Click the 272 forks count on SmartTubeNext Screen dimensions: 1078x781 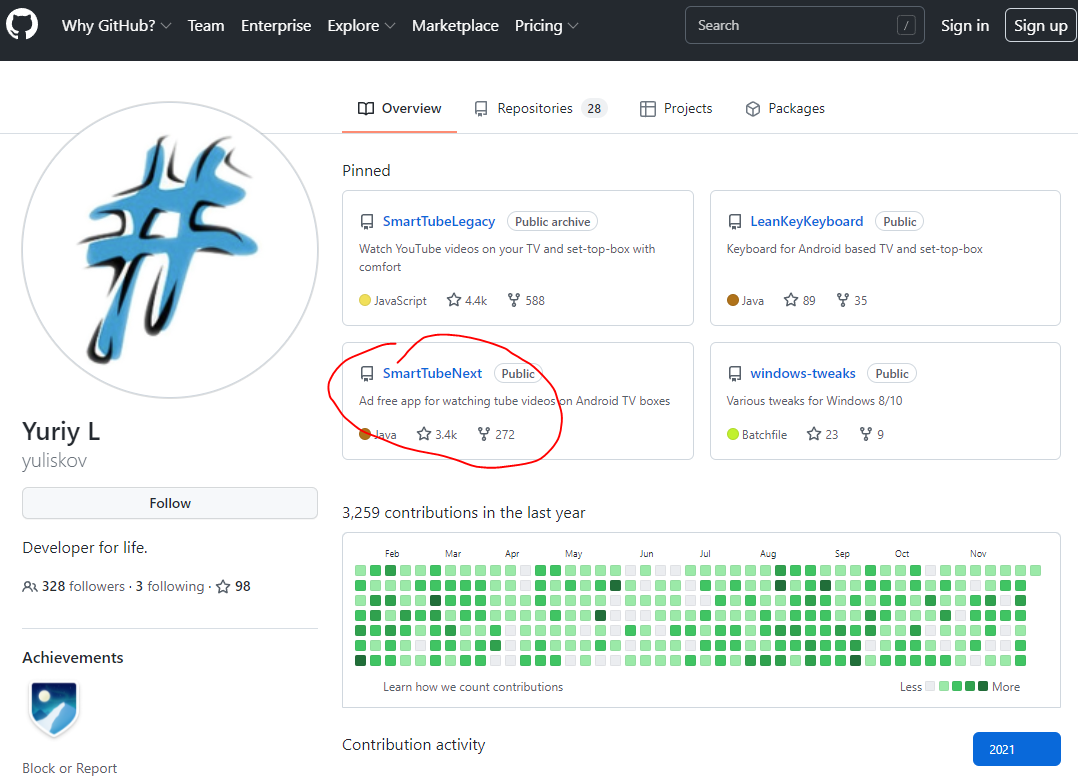tap(505, 434)
